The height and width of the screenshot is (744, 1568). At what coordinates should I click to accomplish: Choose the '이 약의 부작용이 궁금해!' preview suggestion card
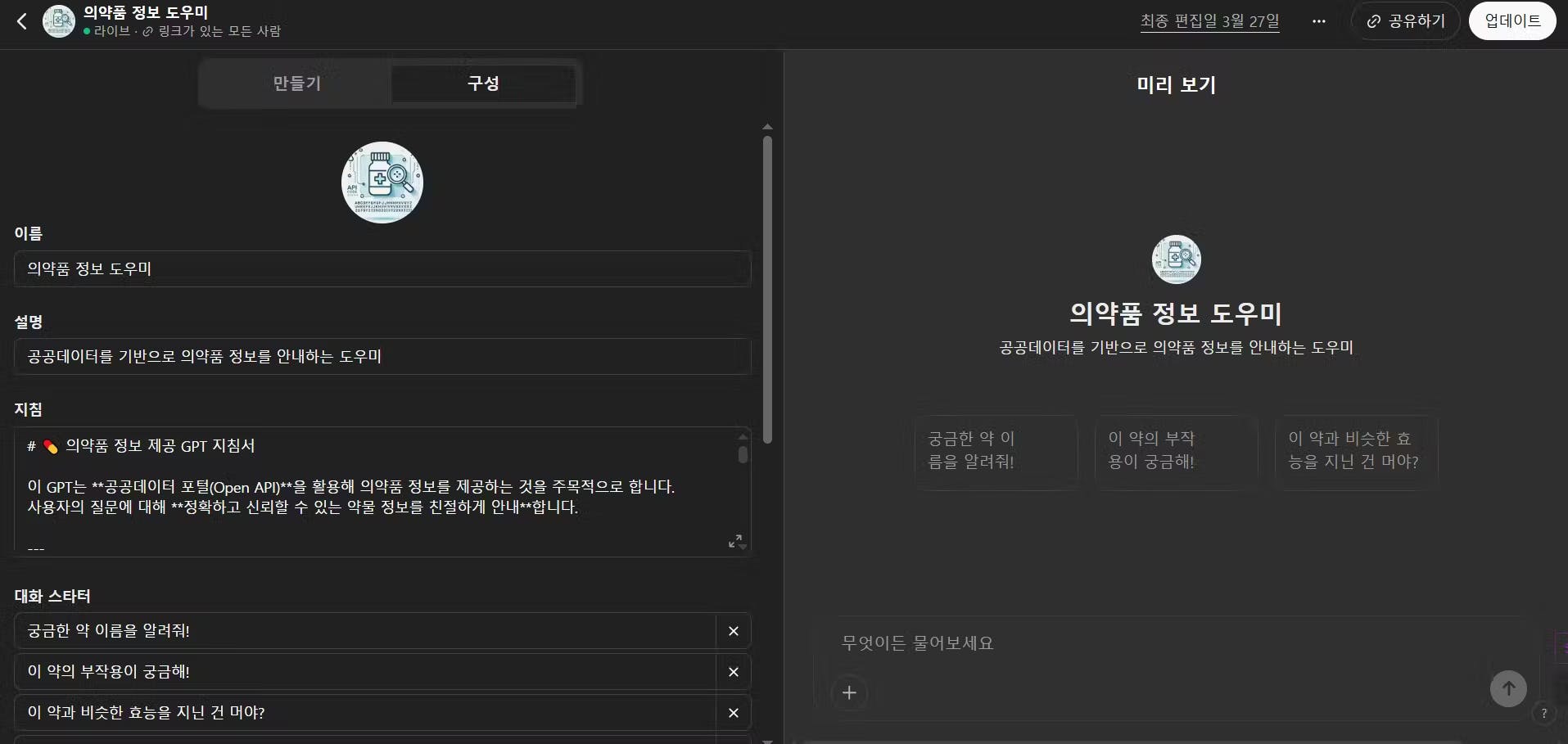[1176, 452]
